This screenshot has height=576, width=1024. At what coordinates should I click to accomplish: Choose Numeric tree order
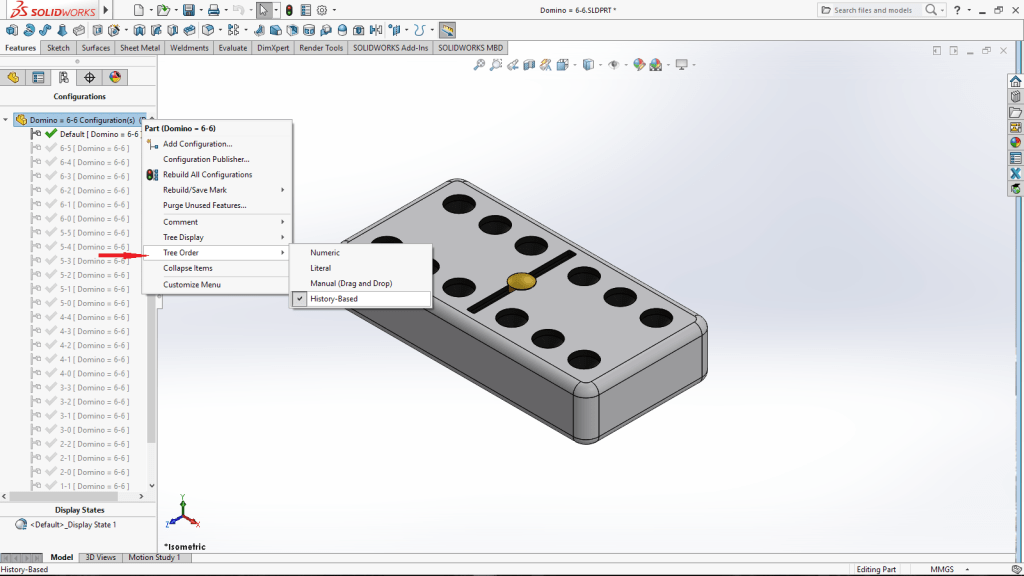[x=325, y=253]
